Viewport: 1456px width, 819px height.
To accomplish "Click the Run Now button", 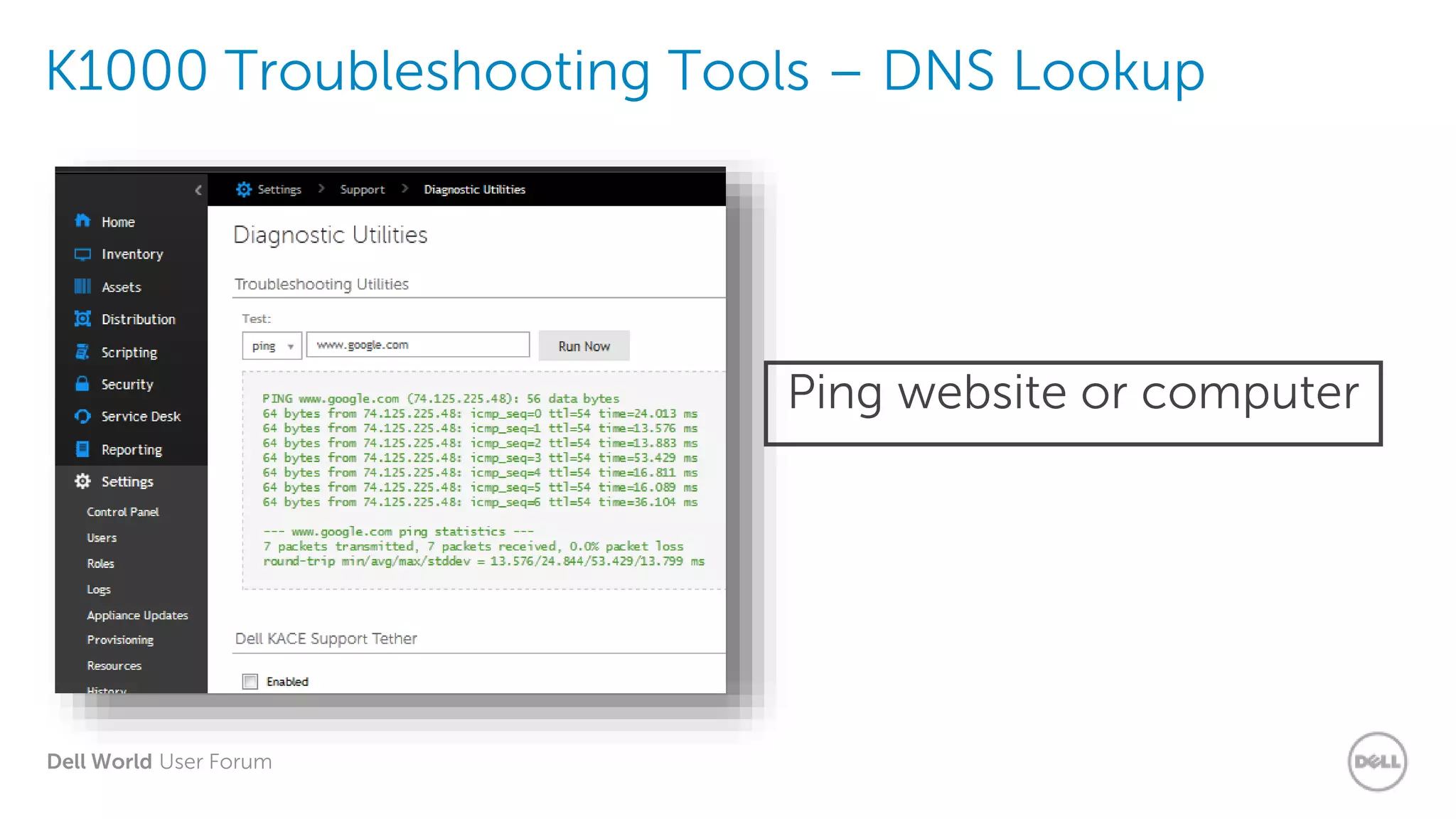I will [584, 346].
